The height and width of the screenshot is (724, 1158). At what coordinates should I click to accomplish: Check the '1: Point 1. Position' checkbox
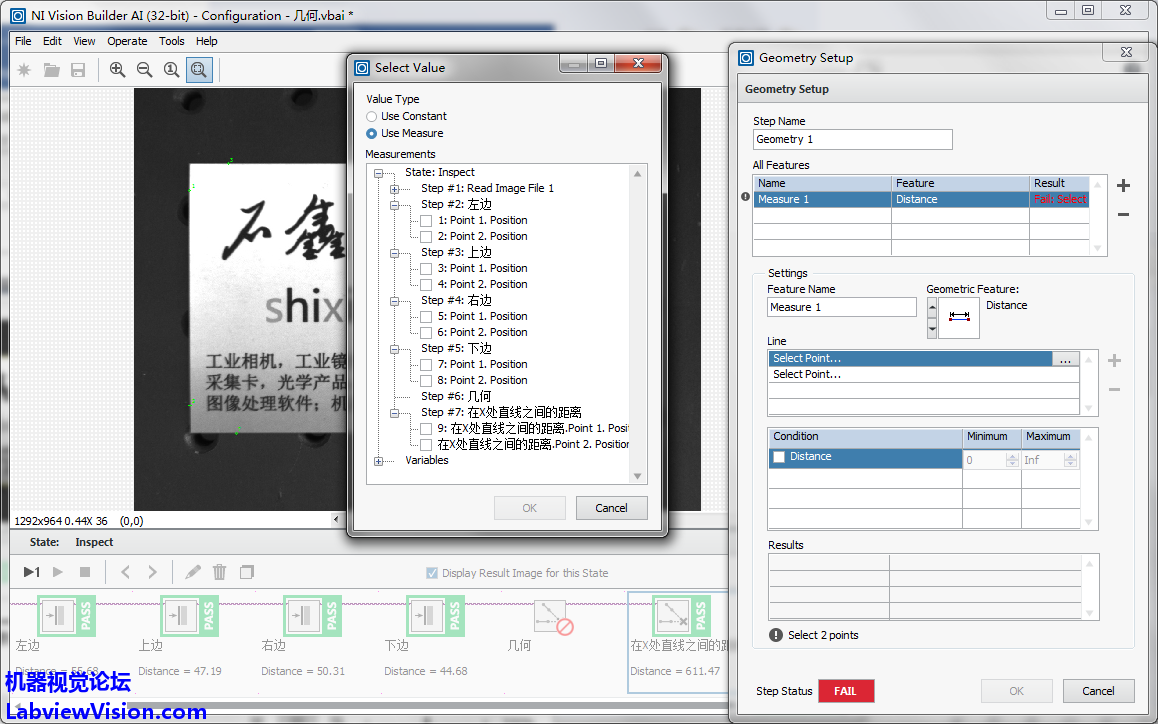point(427,221)
